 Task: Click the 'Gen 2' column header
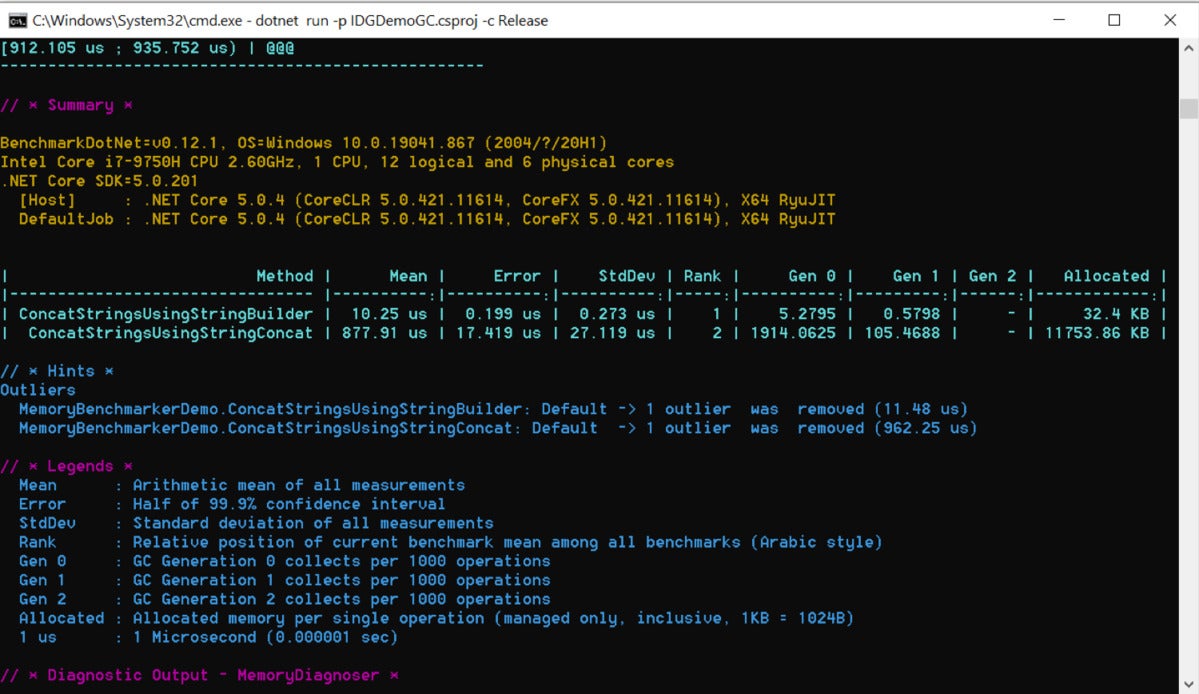[x=993, y=276]
